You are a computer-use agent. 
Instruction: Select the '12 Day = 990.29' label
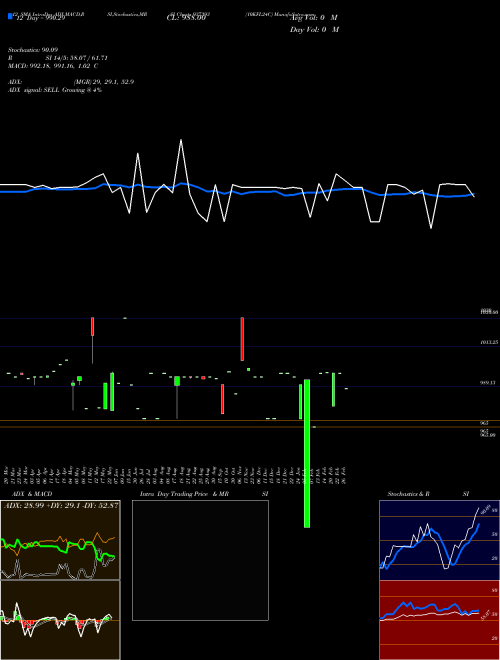click(x=39, y=18)
